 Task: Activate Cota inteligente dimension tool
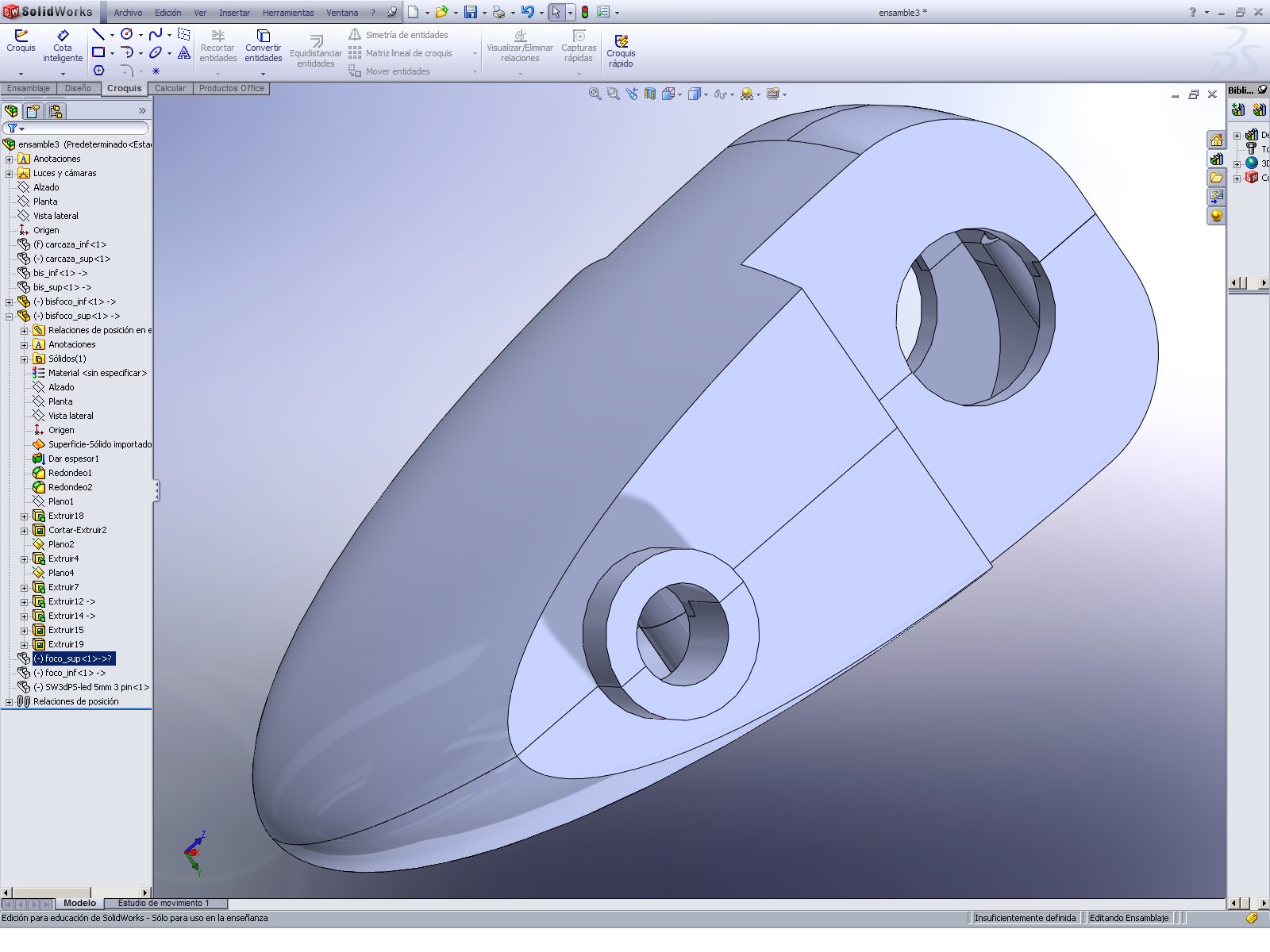tap(63, 46)
